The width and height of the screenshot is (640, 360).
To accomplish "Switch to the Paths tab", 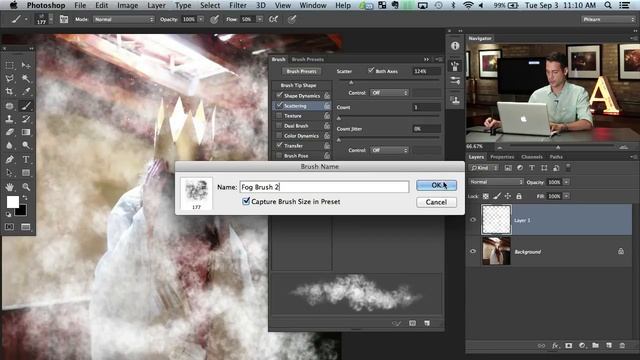I will tap(556, 157).
